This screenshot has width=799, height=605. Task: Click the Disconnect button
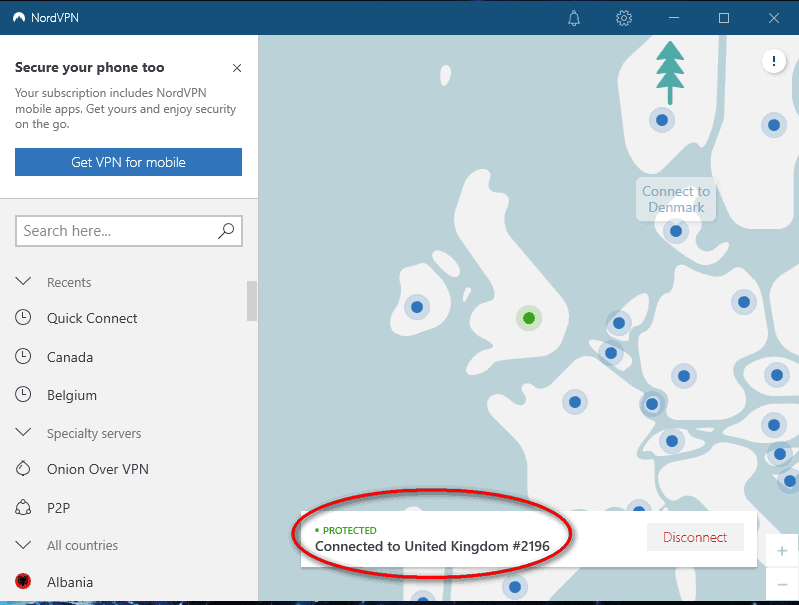(x=695, y=537)
